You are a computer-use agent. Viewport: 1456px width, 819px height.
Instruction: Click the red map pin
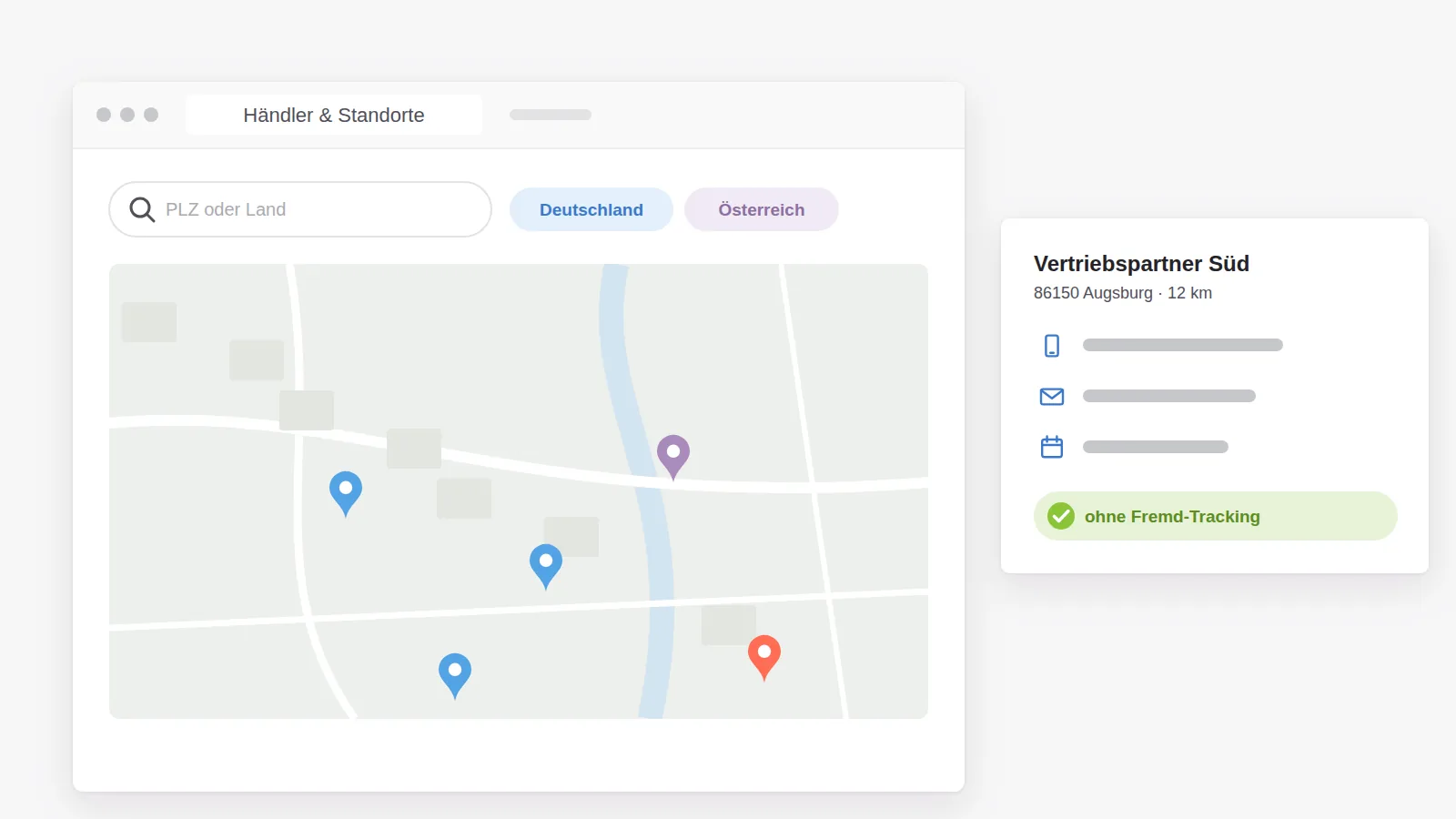point(764,658)
